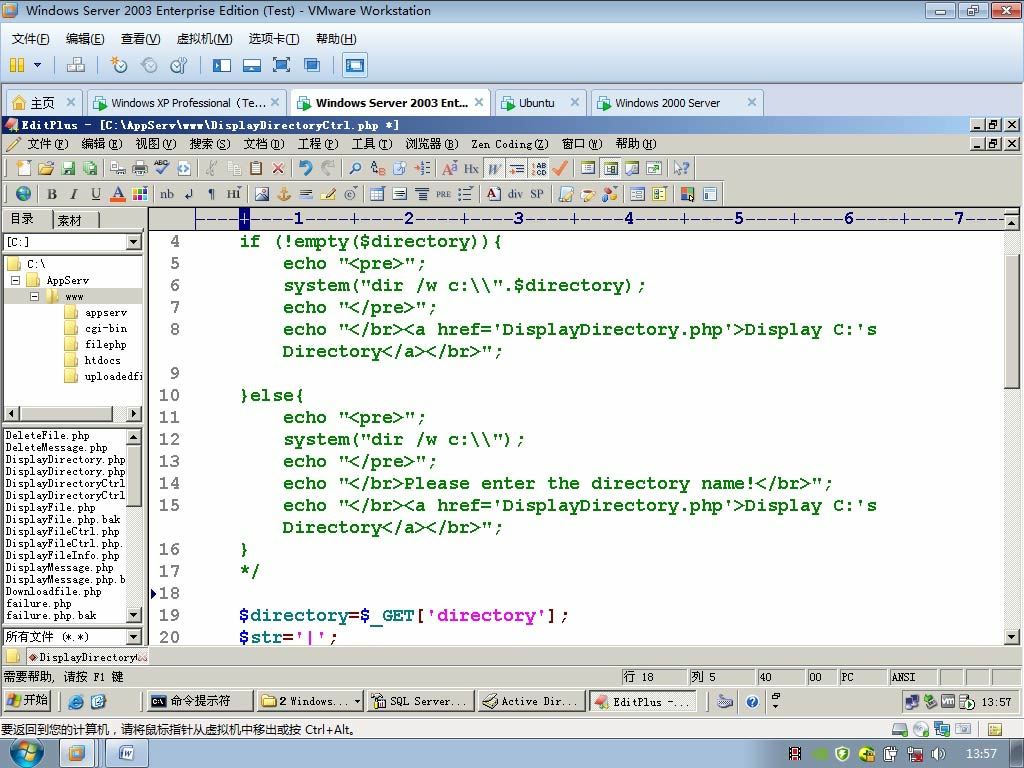Toggle VMware full screen mode icon

281,65
